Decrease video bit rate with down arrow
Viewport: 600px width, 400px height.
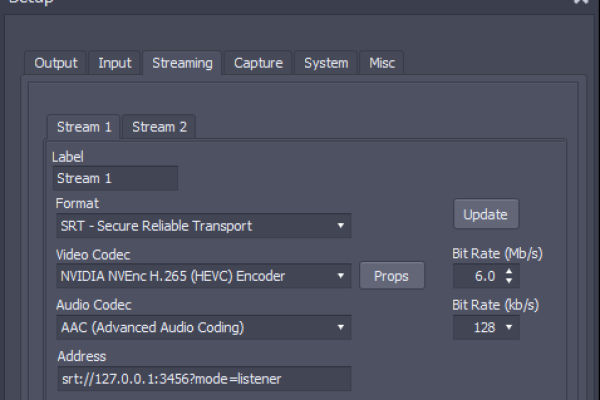[510, 281]
